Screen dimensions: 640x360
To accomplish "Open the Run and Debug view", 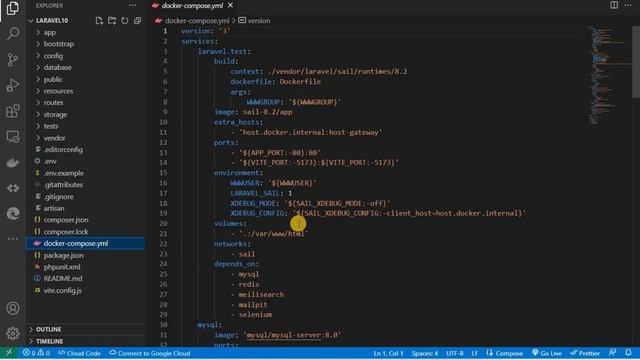I will click(x=13, y=85).
